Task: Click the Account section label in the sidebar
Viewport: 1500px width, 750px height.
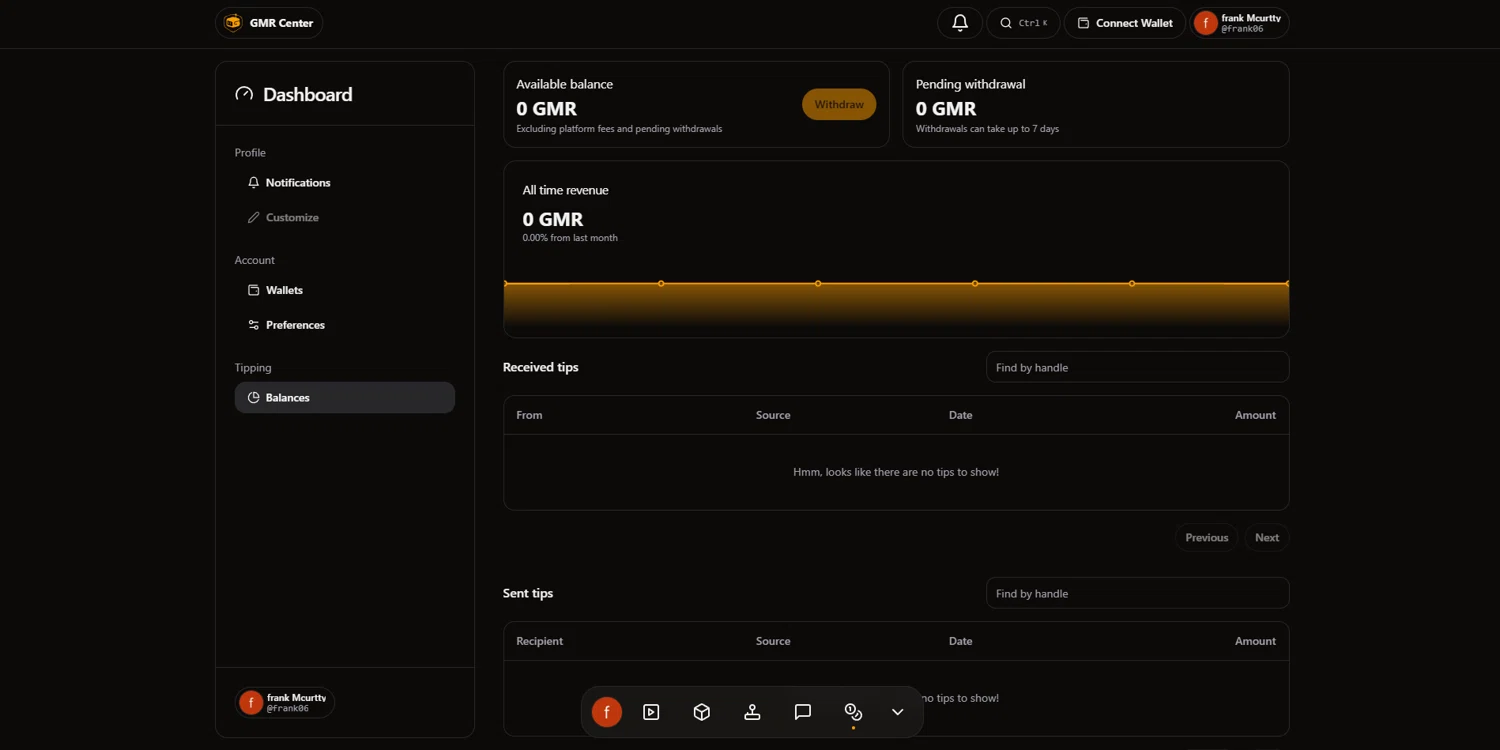Action: click(x=254, y=260)
